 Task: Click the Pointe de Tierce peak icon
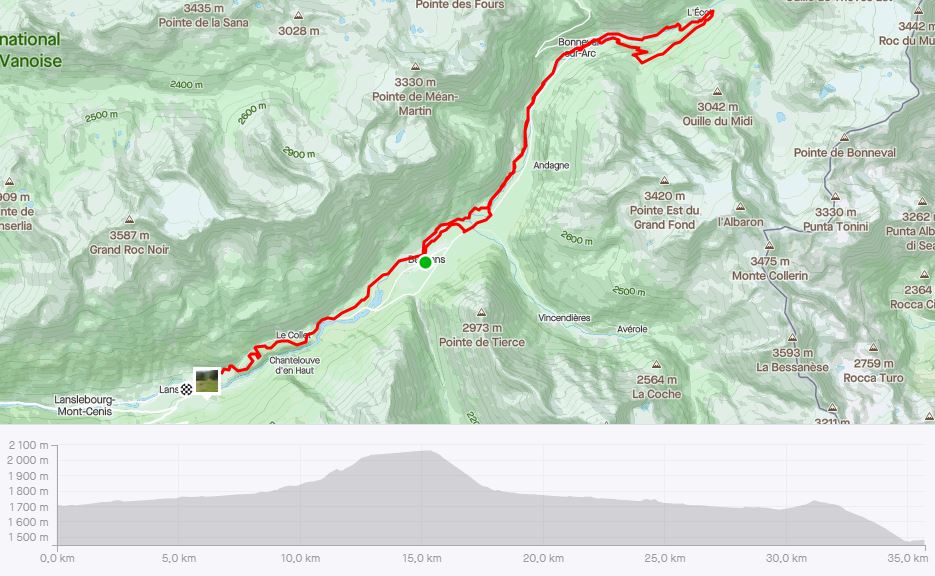click(481, 313)
